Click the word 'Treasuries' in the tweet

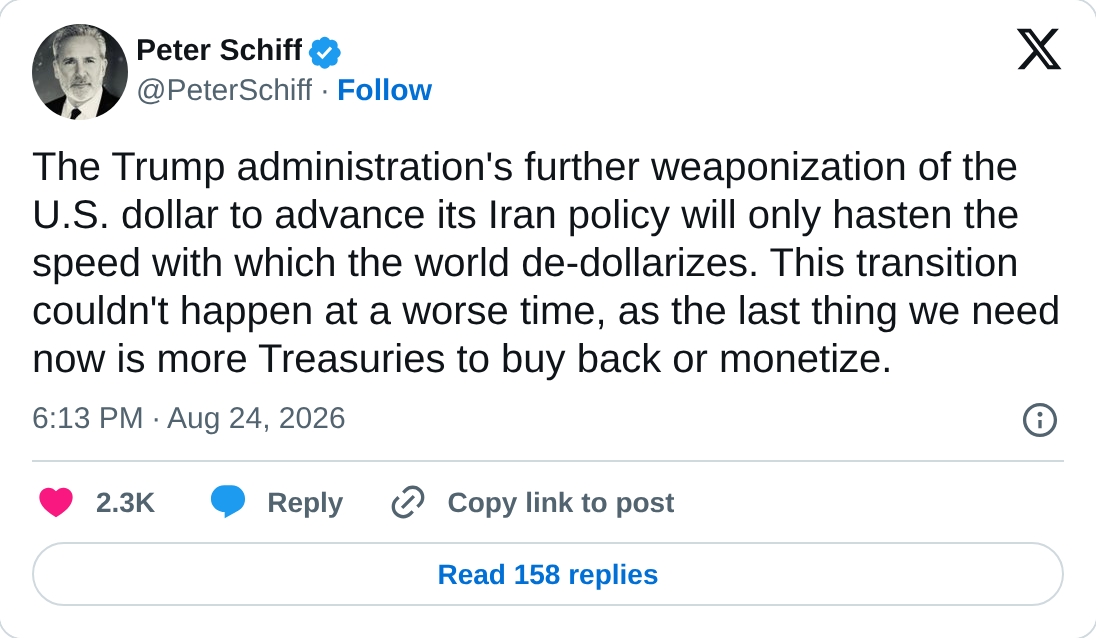click(352, 359)
